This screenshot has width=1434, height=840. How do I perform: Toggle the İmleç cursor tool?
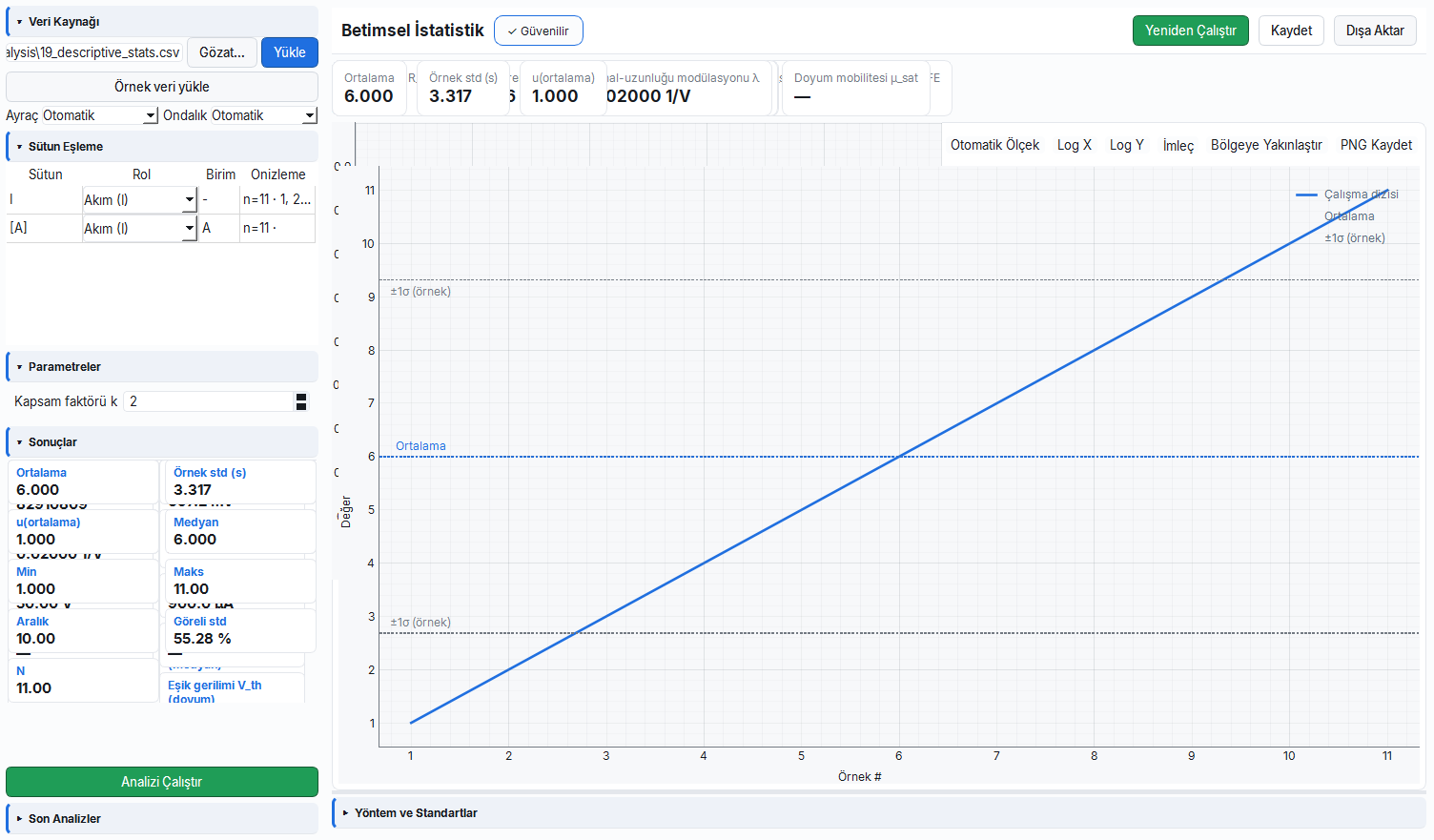(x=1178, y=145)
